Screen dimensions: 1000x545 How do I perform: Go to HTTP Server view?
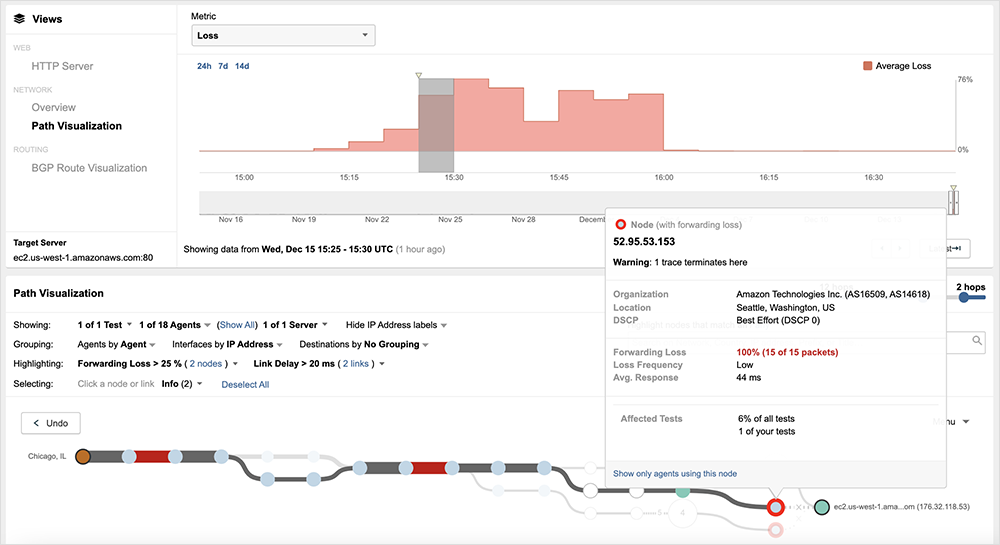[x=62, y=66]
